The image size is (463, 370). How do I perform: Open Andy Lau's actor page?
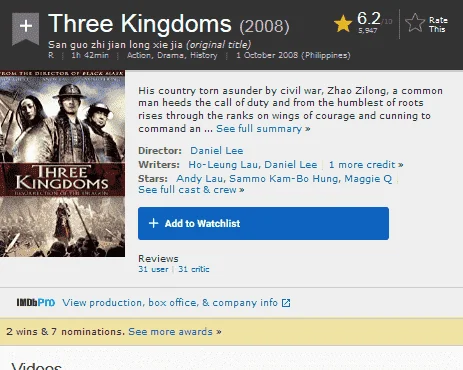point(200,179)
